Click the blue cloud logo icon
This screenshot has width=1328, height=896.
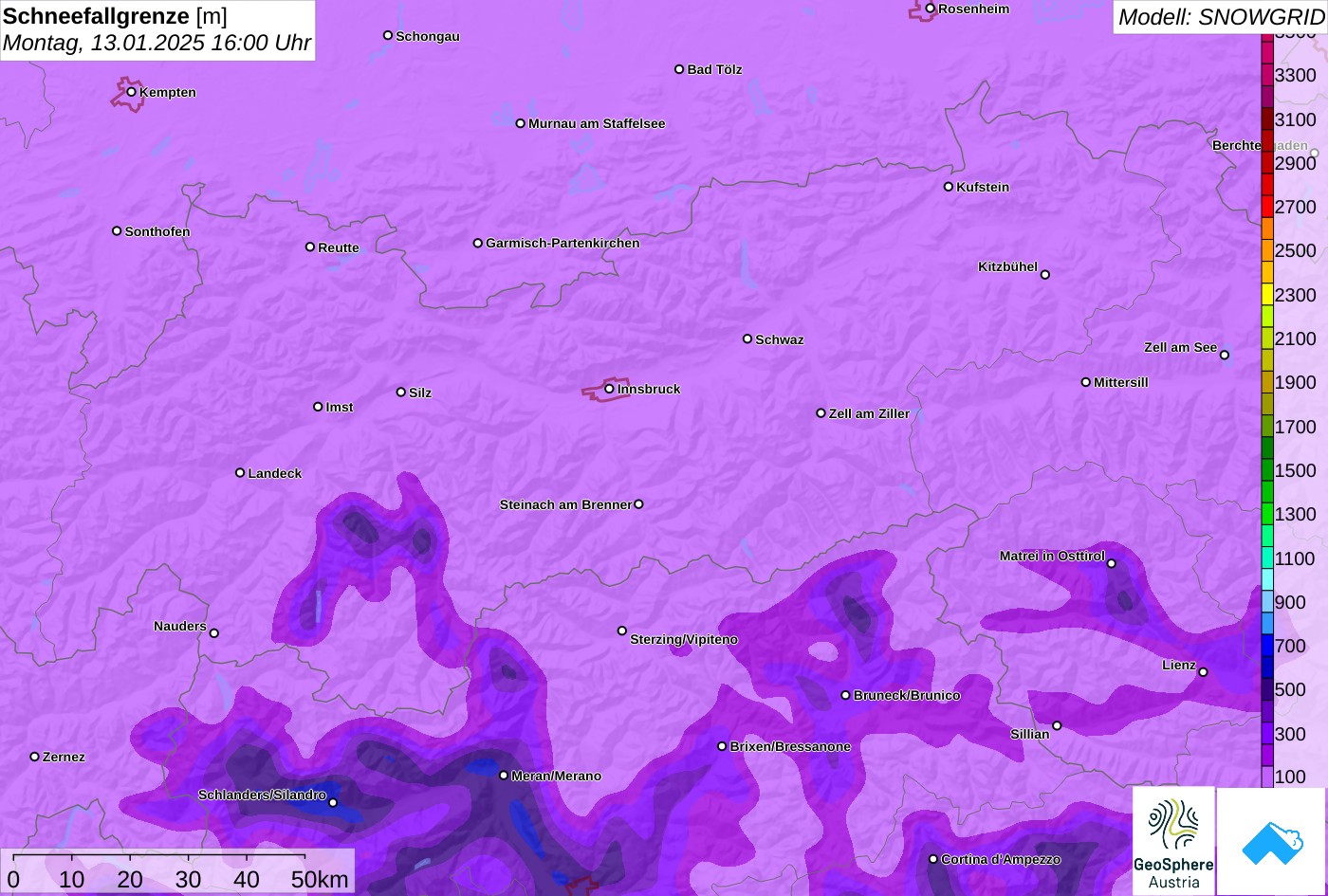[x=1272, y=842]
